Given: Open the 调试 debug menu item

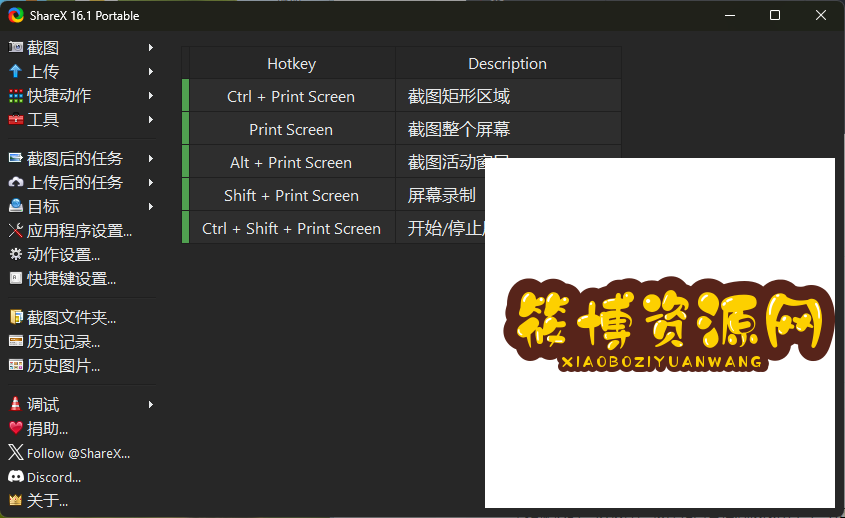Looking at the screenshot, I should (81, 404).
